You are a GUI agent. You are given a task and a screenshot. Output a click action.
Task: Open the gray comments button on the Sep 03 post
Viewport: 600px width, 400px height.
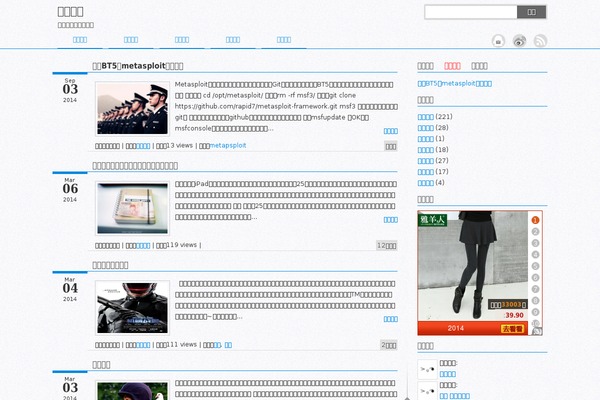[x=391, y=146]
